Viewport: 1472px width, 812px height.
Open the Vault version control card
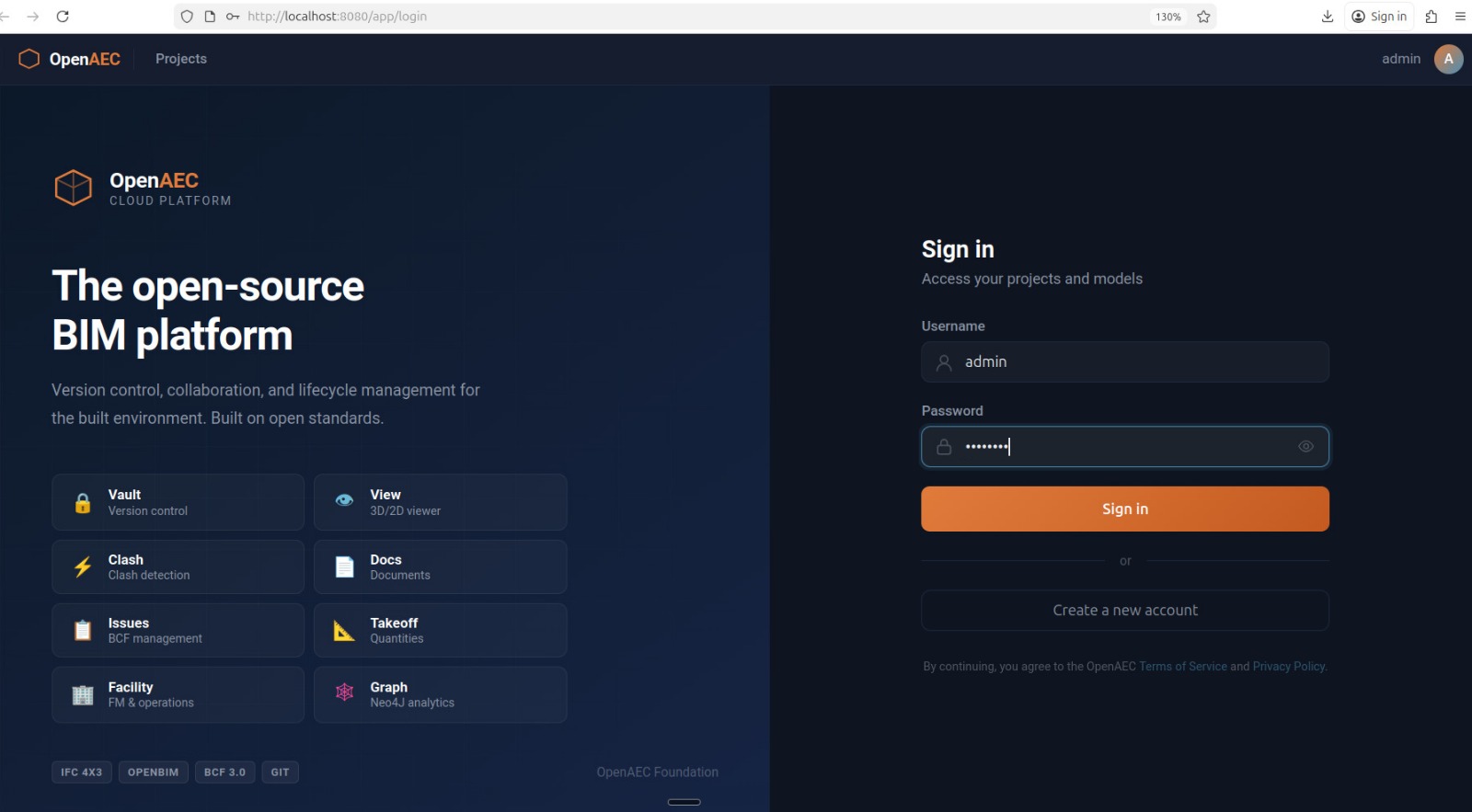(x=178, y=502)
